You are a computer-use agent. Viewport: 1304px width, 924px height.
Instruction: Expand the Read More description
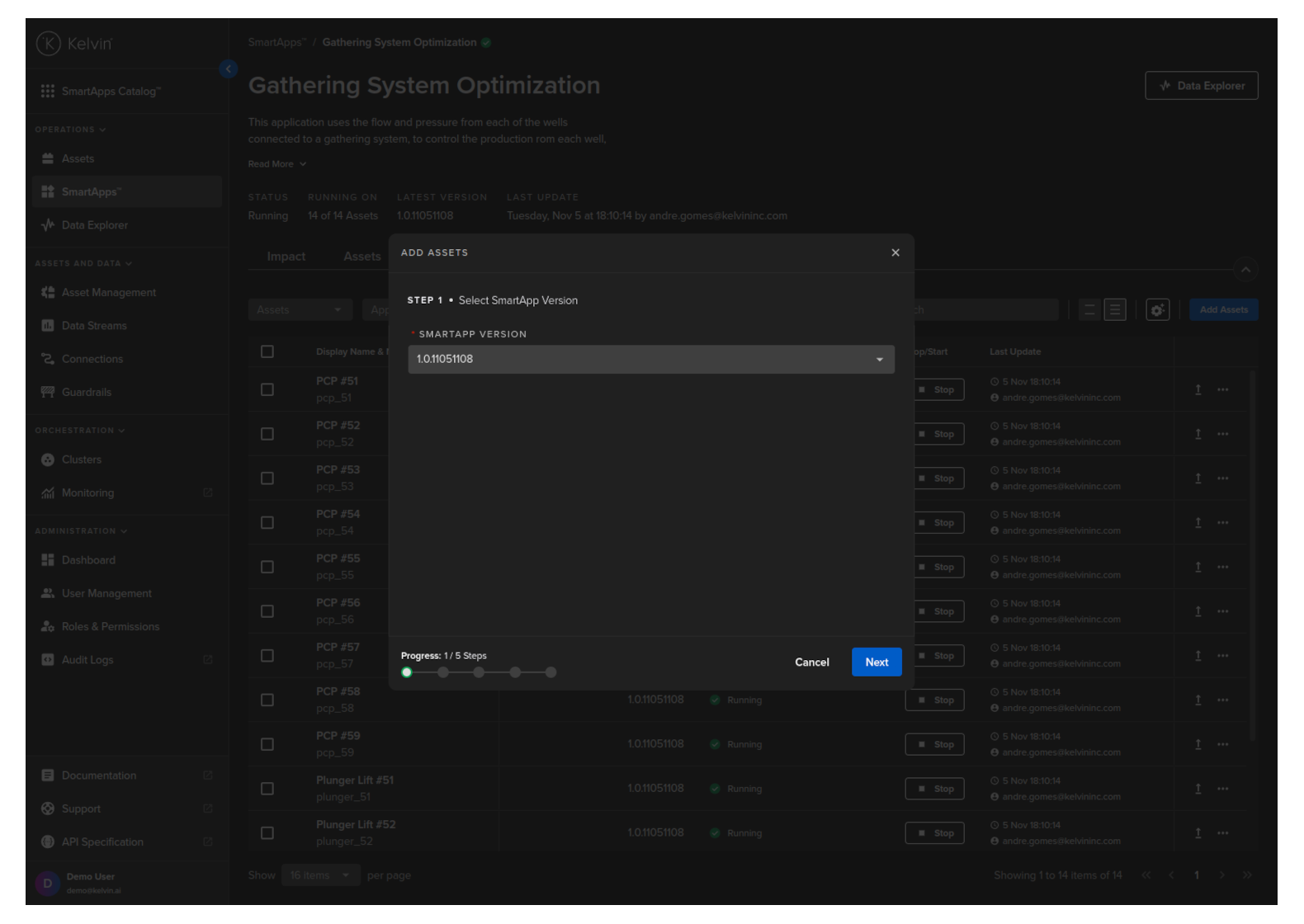click(276, 164)
